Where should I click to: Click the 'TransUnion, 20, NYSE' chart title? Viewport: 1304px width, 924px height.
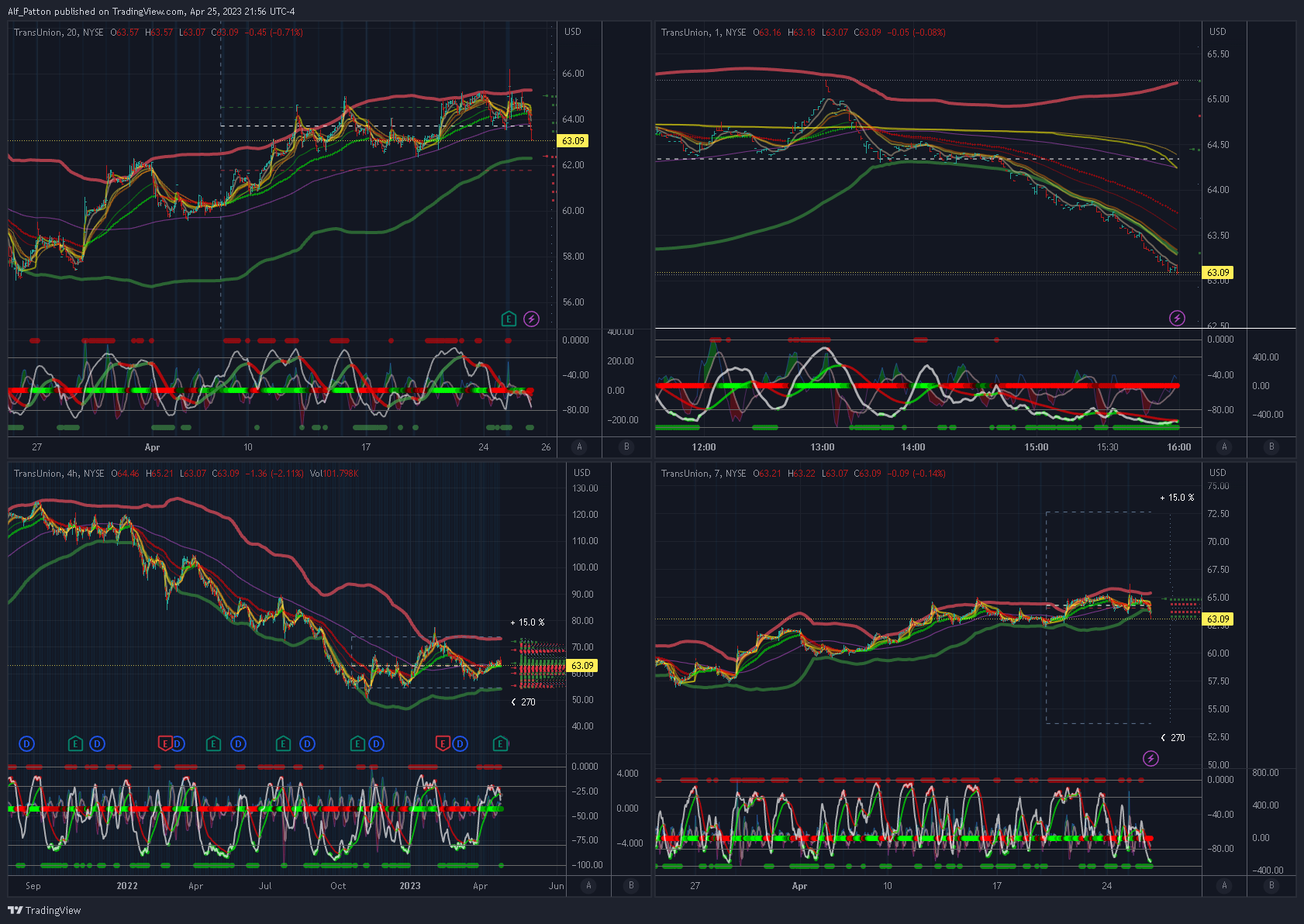pyautogui.click(x=59, y=33)
